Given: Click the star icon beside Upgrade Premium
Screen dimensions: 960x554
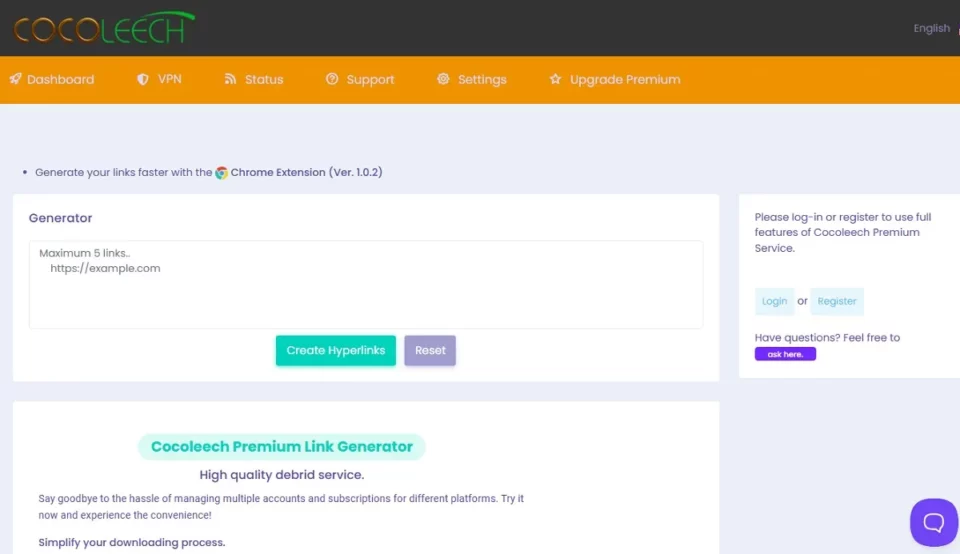Looking at the screenshot, I should tap(555, 79).
